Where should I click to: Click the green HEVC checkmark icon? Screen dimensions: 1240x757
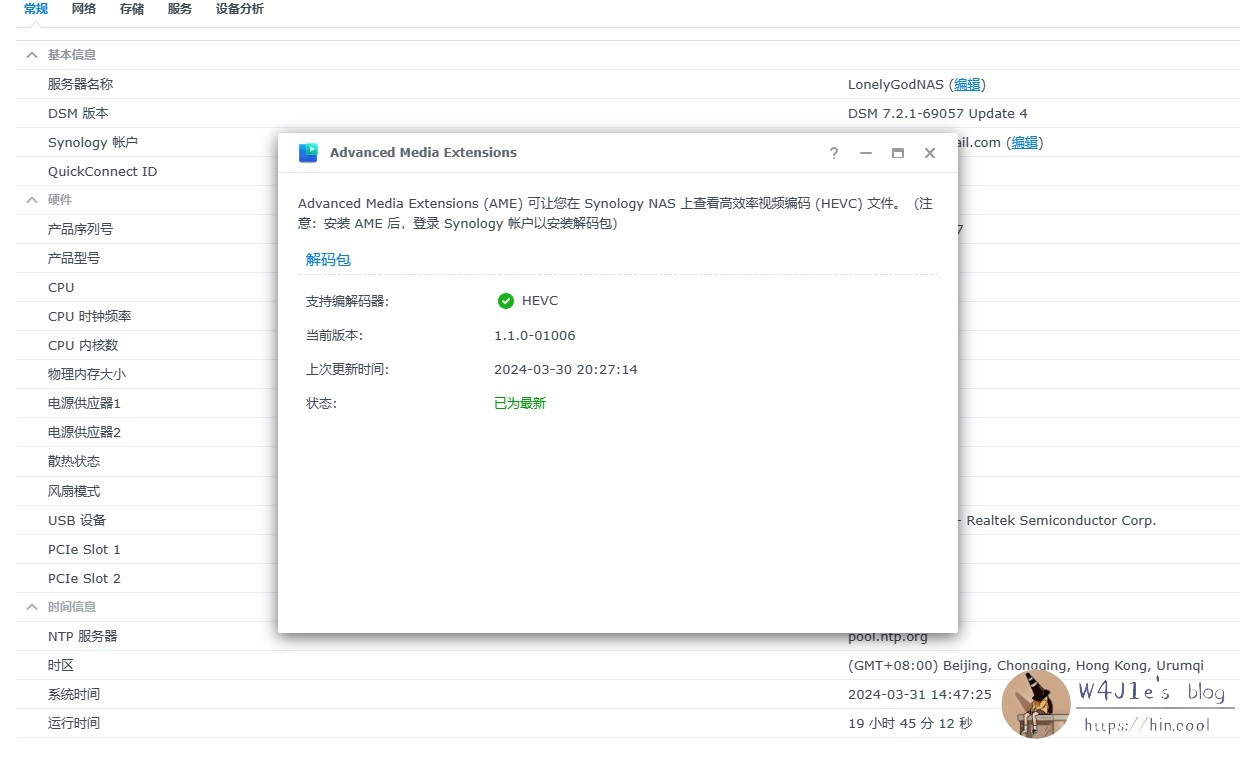(505, 301)
